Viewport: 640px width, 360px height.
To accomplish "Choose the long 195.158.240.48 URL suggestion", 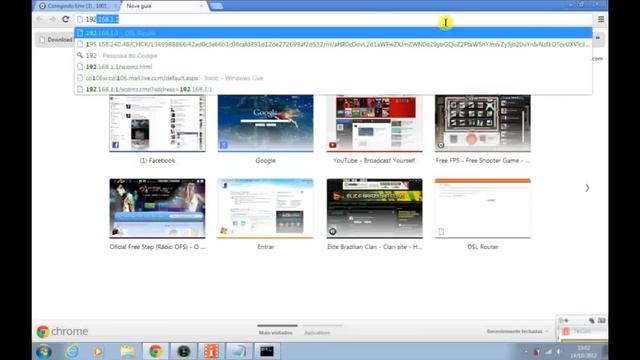I will [x=333, y=44].
